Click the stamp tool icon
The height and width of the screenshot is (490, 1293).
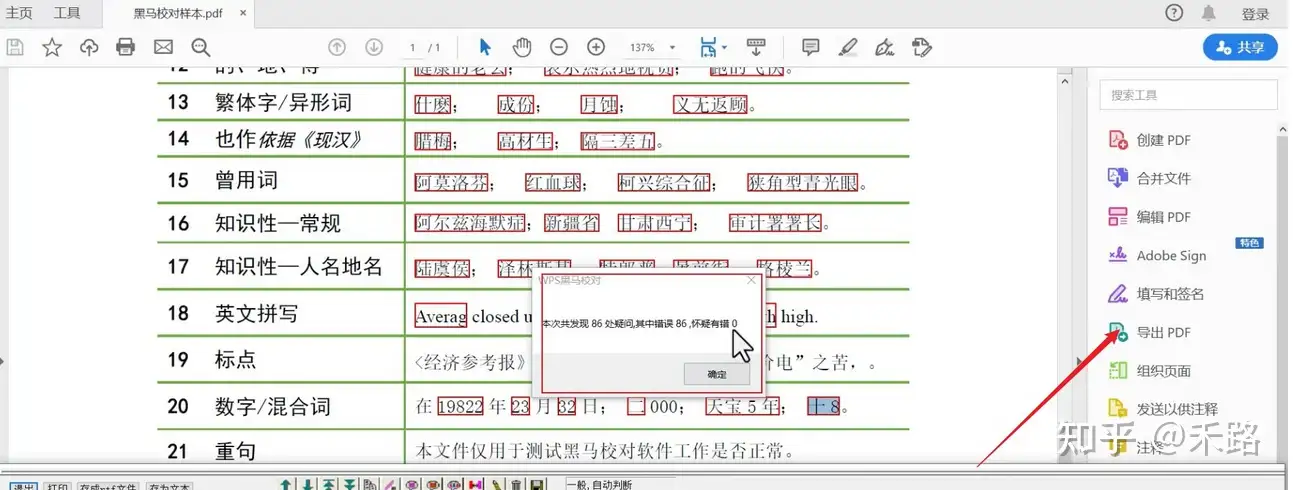pos(922,47)
